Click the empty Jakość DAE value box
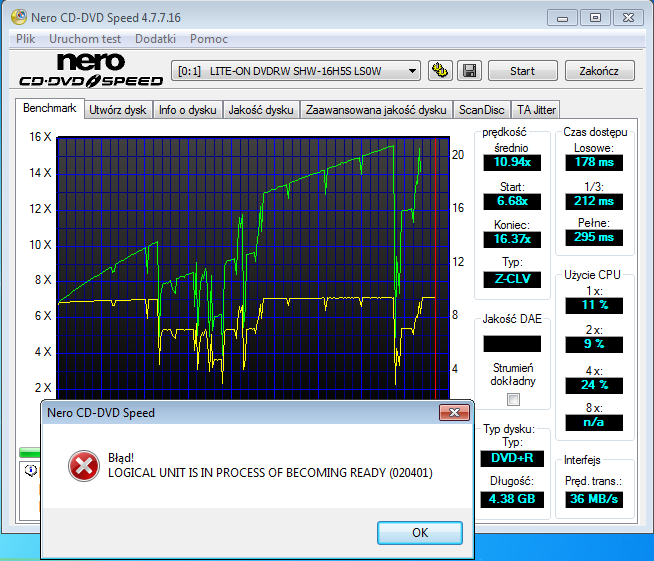The image size is (654, 561). (512, 344)
